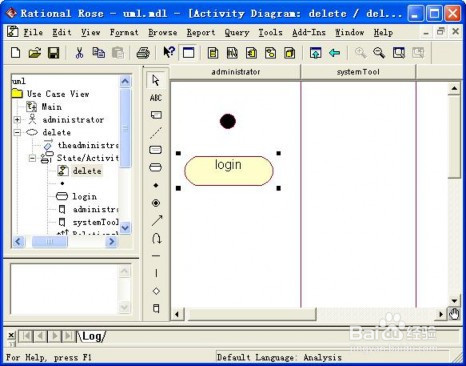Select the Start State dot tool

156,185
